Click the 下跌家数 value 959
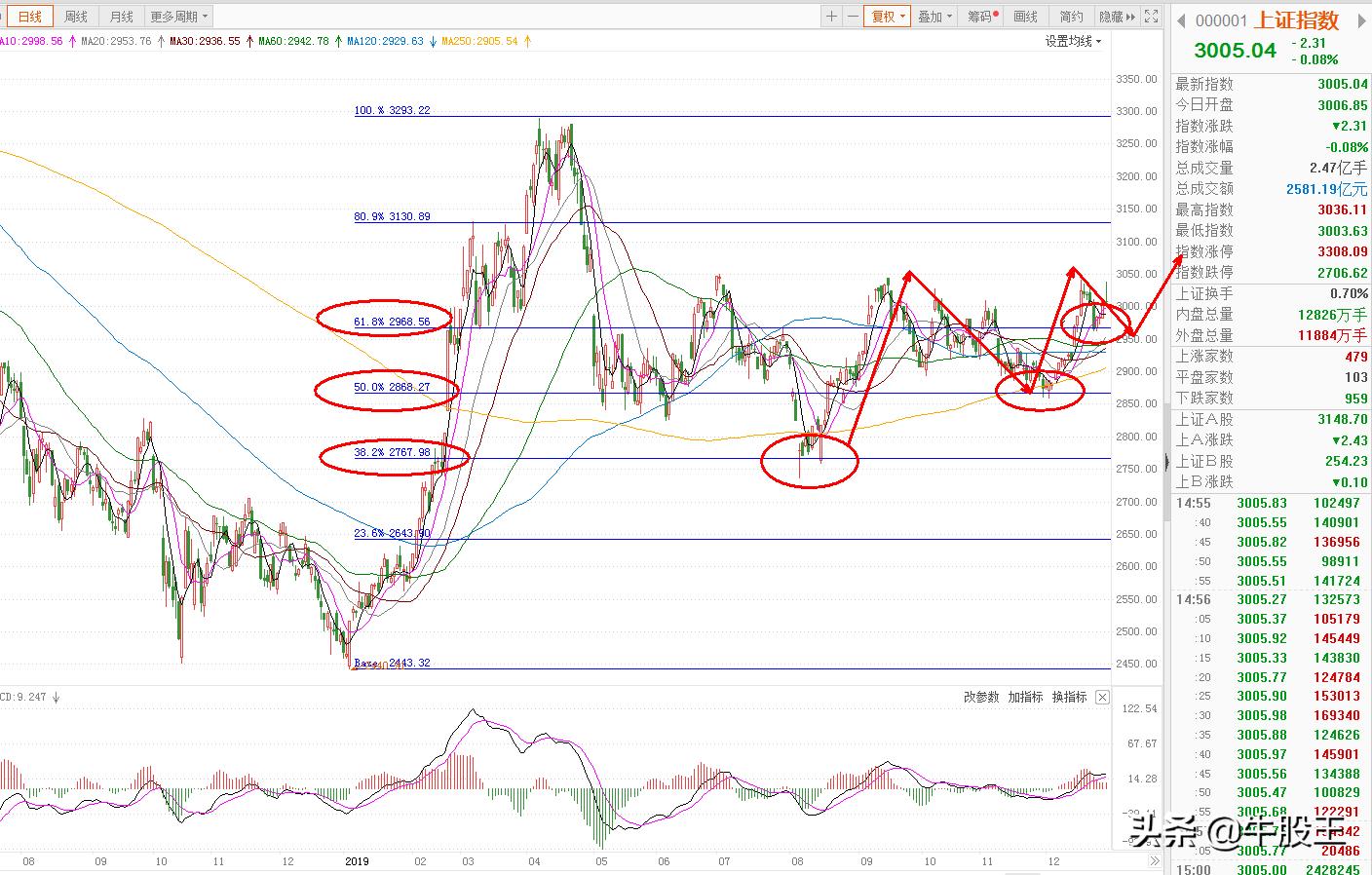Screen dimensions: 1372x875 pyautogui.click(x=1356, y=398)
